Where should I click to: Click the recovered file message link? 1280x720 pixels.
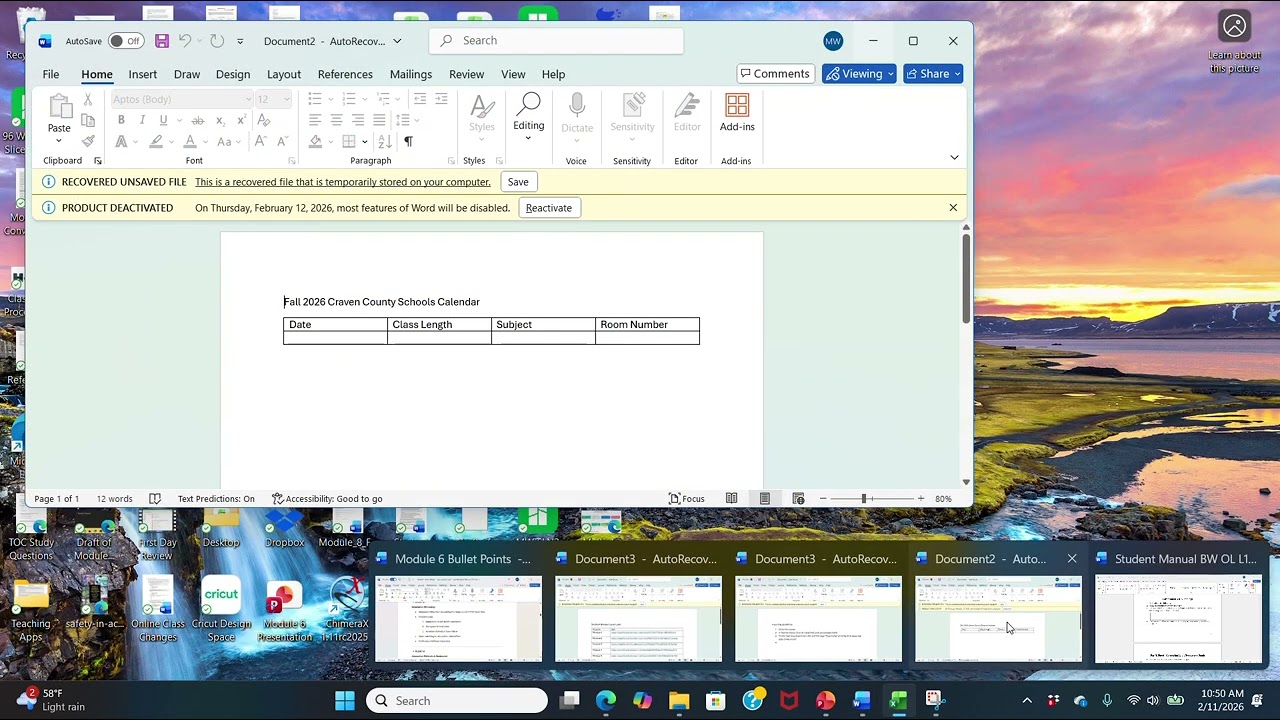(x=342, y=182)
